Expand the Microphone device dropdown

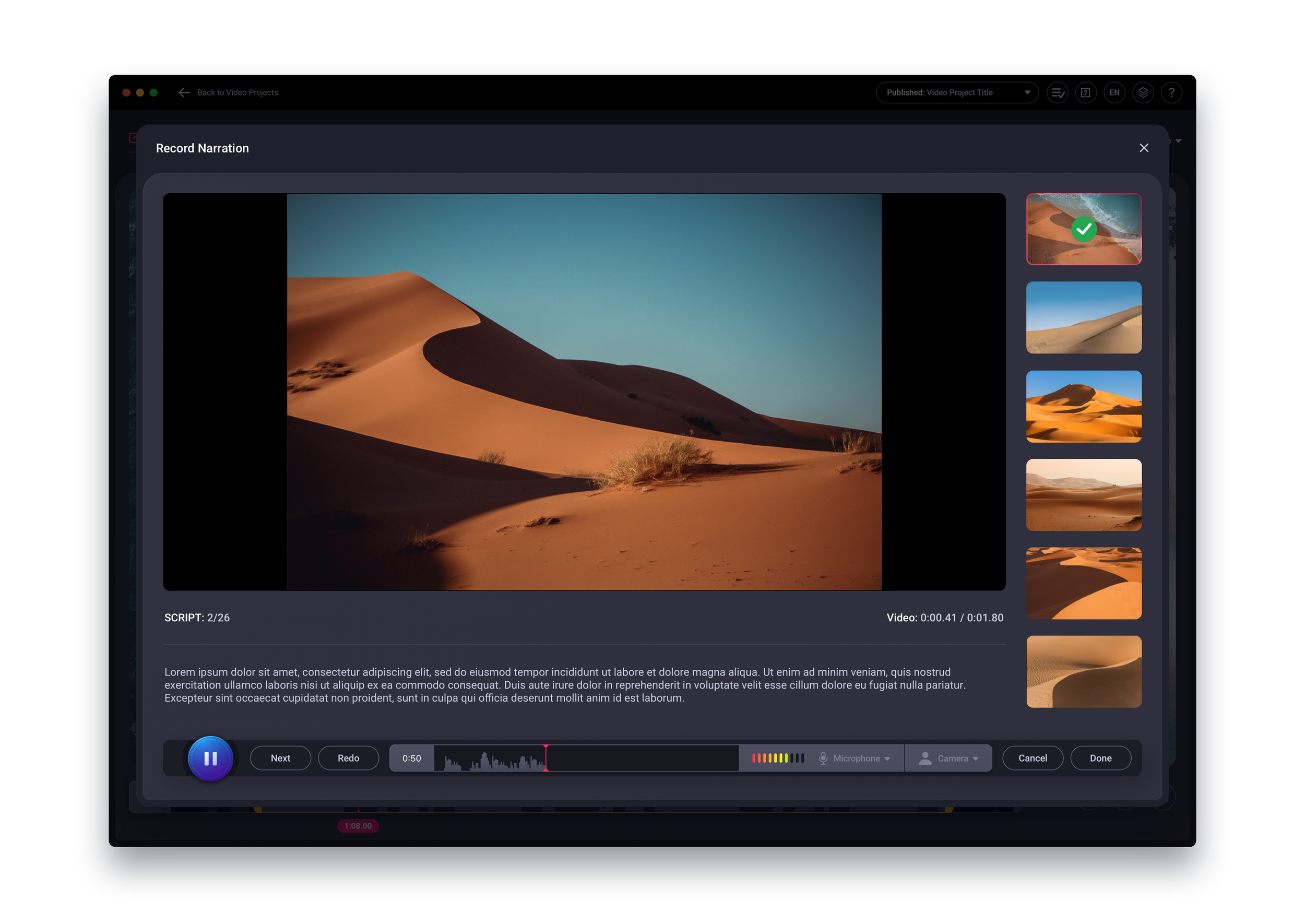pos(887,757)
